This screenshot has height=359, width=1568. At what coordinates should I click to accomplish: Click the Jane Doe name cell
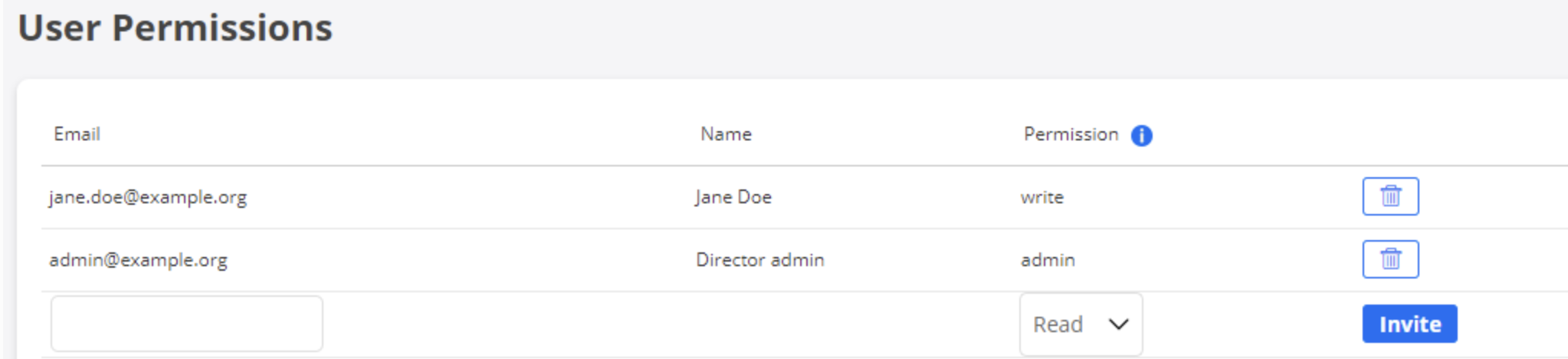coord(733,197)
